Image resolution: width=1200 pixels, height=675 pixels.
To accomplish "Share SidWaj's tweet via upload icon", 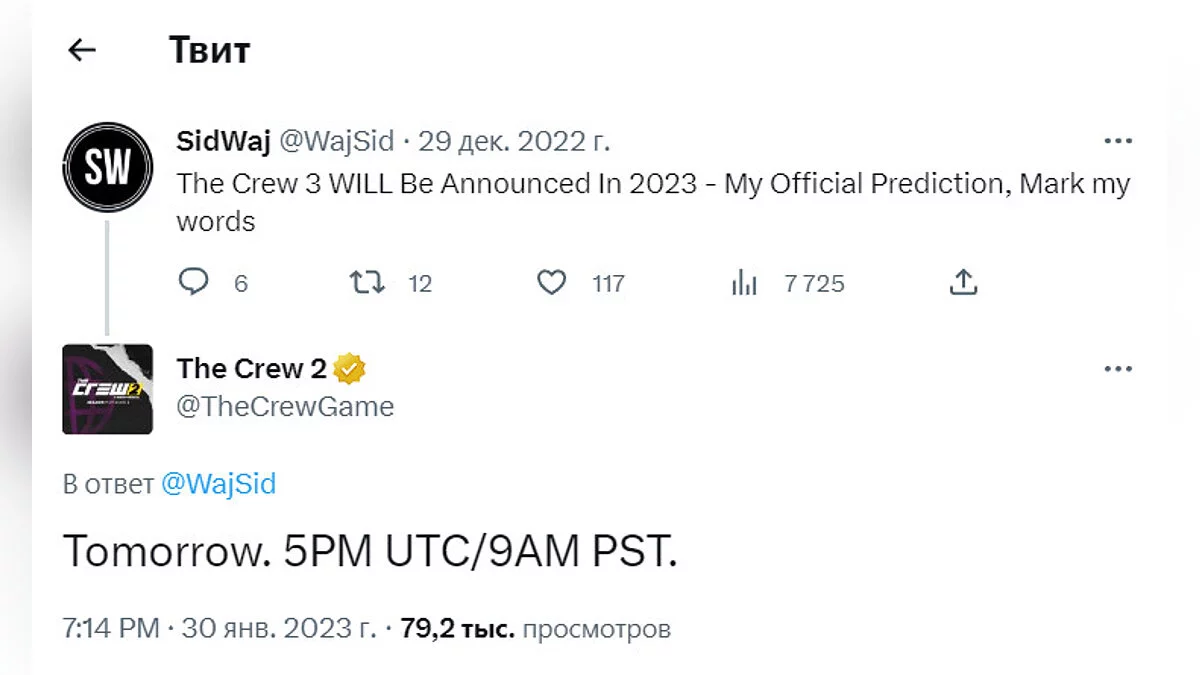I will [x=962, y=283].
